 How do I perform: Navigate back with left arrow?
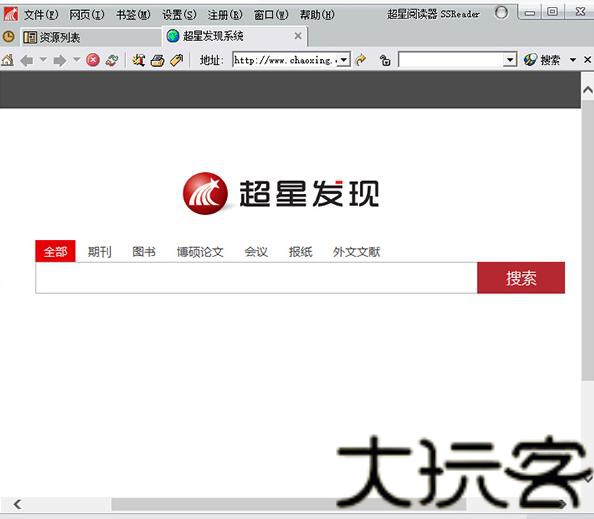27,60
